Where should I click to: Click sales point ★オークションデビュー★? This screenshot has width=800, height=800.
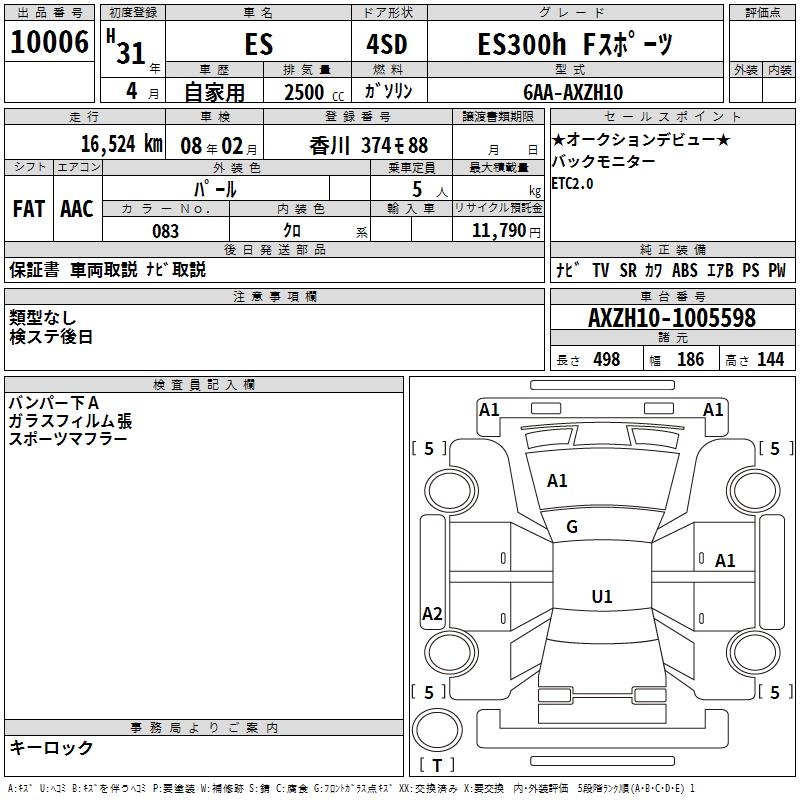click(x=641, y=140)
